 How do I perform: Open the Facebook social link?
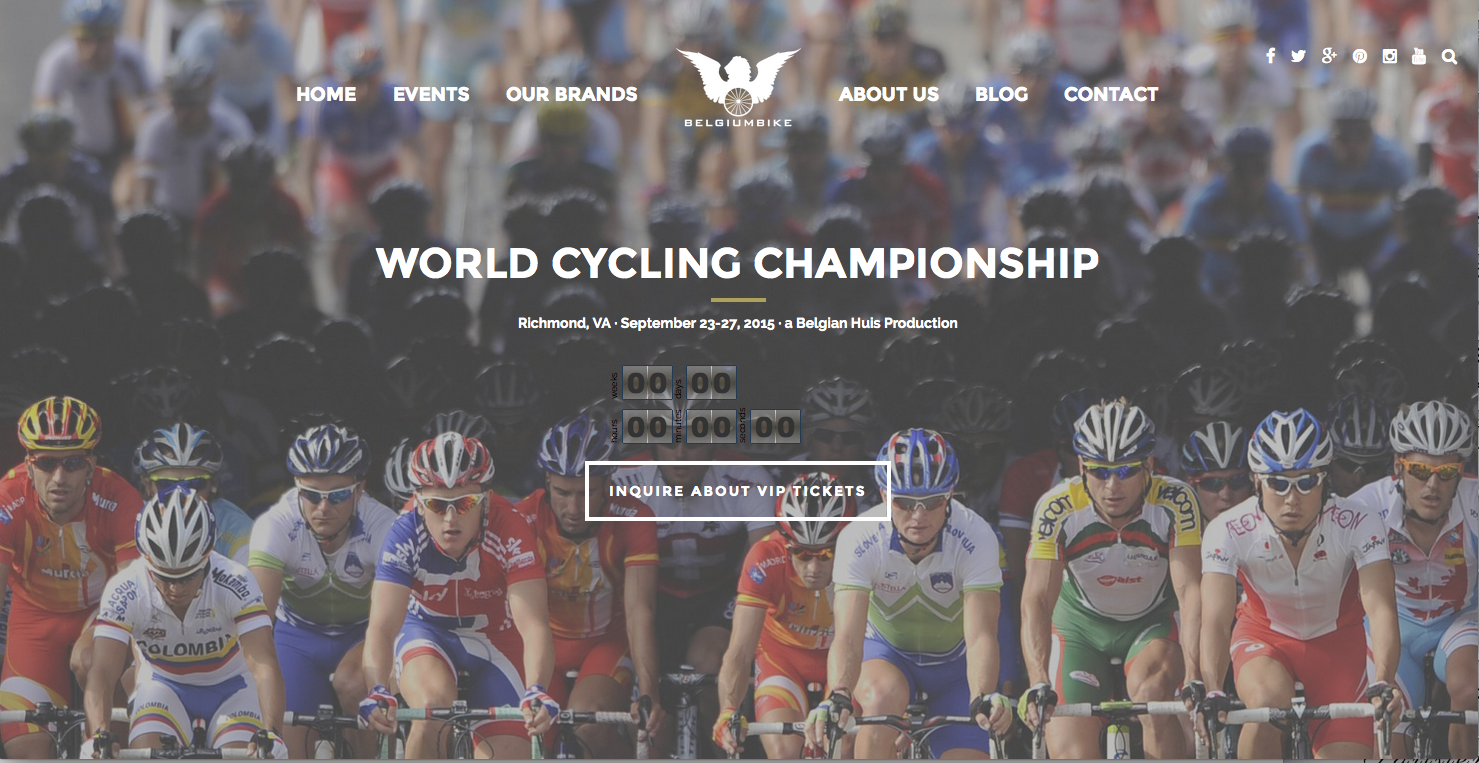(1270, 56)
